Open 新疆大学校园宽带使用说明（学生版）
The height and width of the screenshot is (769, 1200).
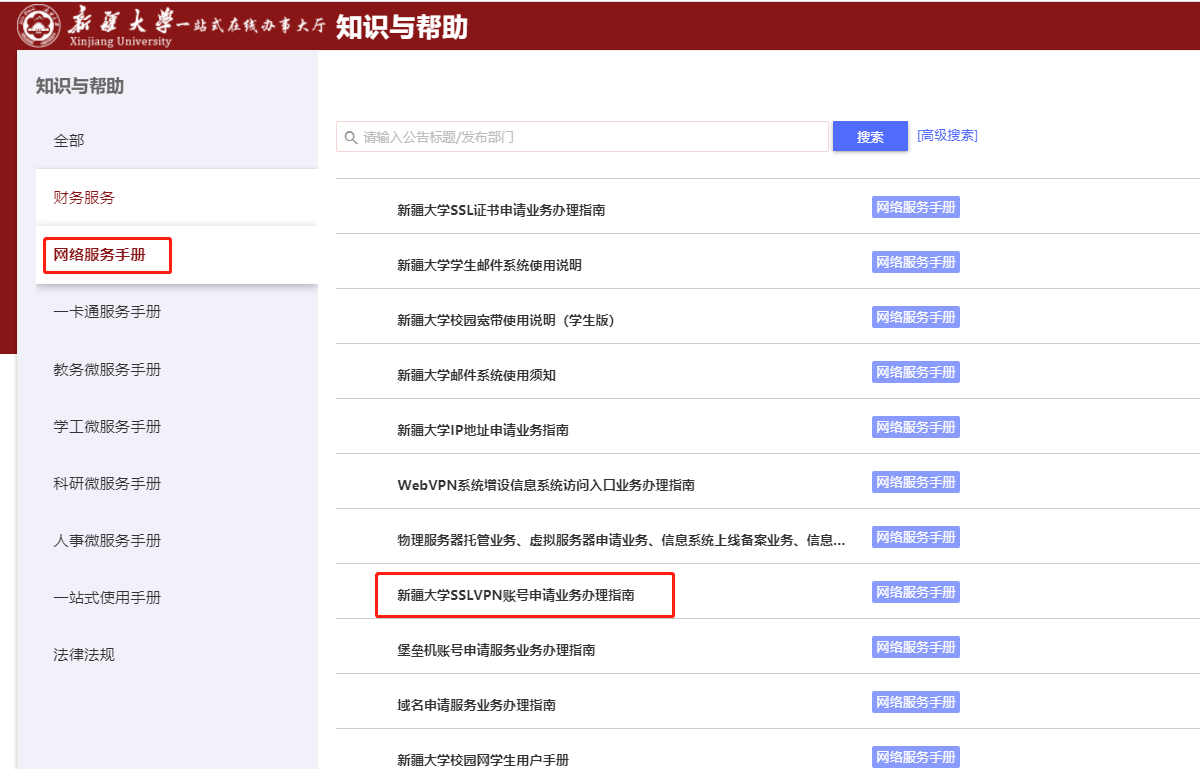pos(505,320)
